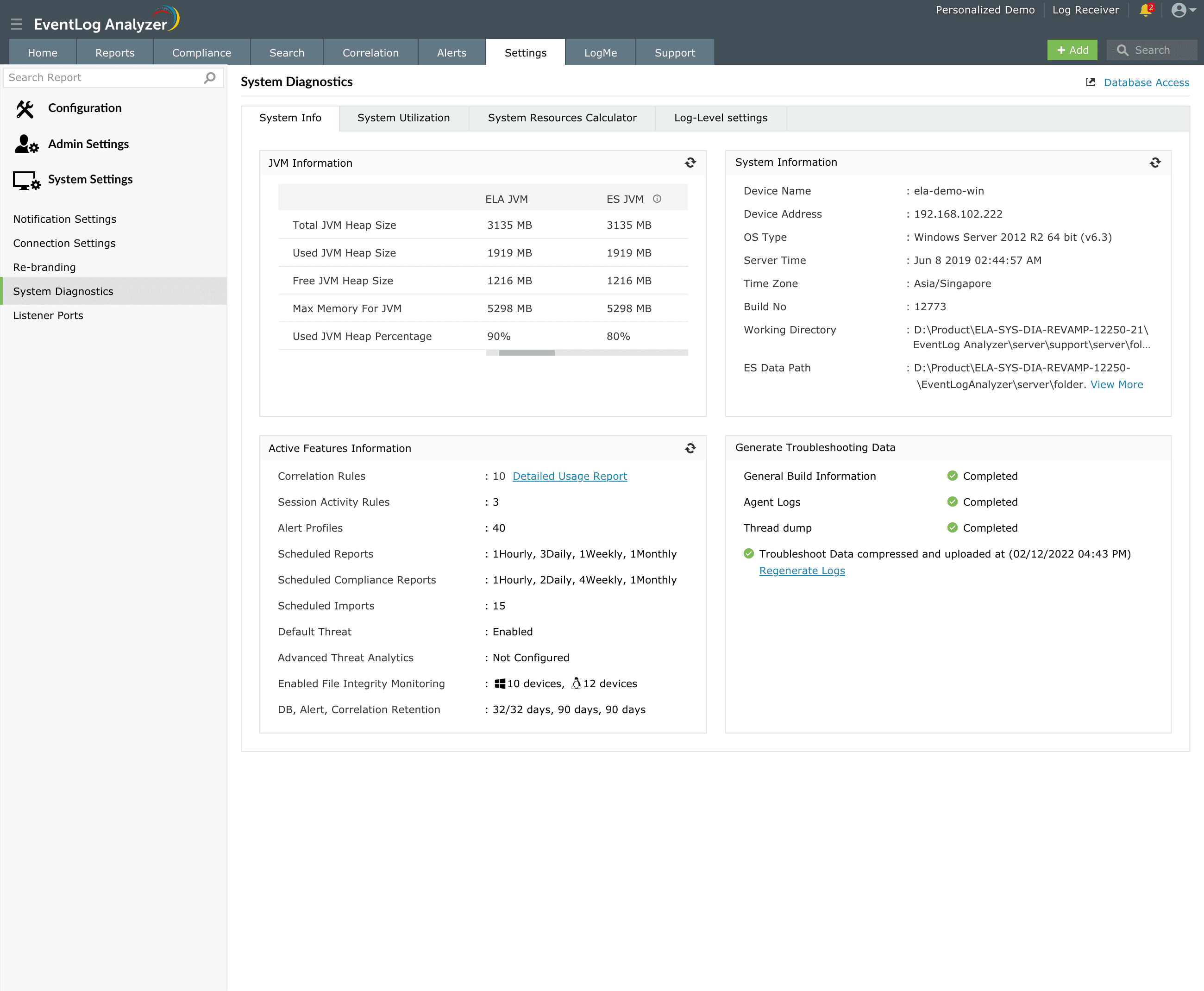This screenshot has height=991, width=1204.
Task: Expand the Configuration sidebar section
Action: tap(84, 108)
